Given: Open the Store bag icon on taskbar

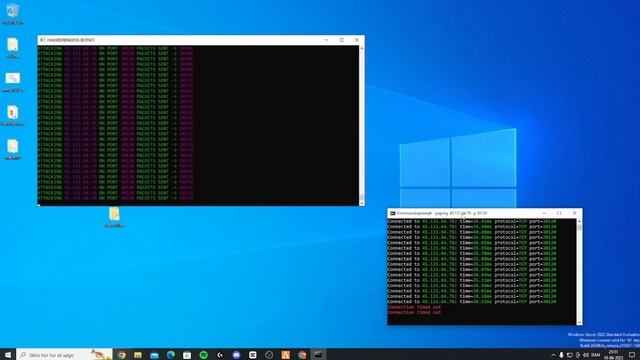Looking at the screenshot, I should click(187, 355).
